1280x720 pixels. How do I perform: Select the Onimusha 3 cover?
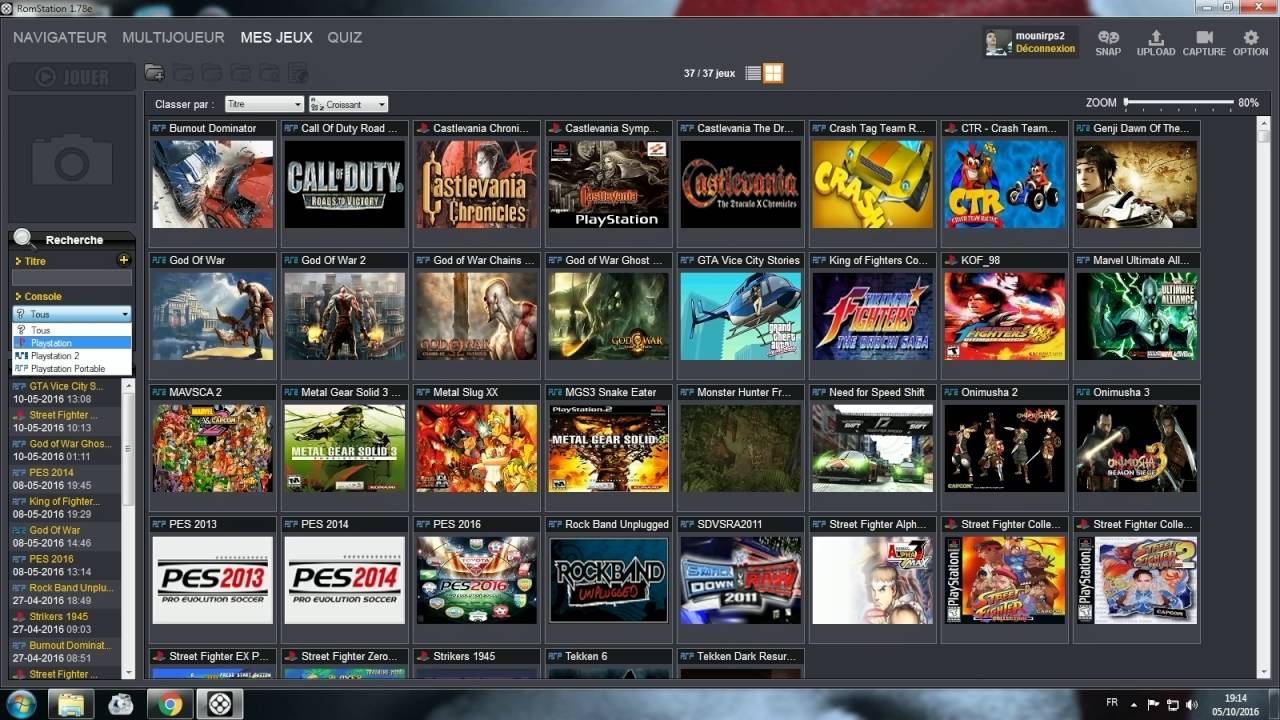tap(1136, 448)
